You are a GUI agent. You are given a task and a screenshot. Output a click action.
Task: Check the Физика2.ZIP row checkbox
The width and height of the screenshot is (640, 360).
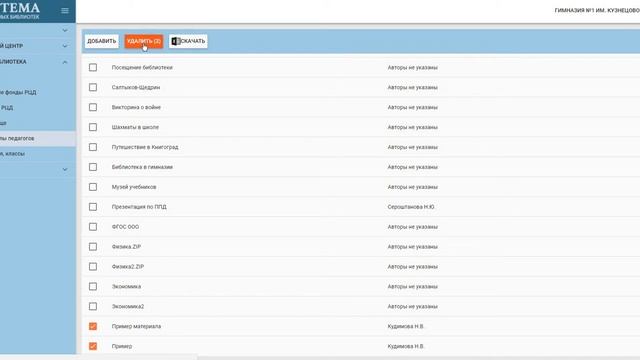pyautogui.click(x=93, y=267)
